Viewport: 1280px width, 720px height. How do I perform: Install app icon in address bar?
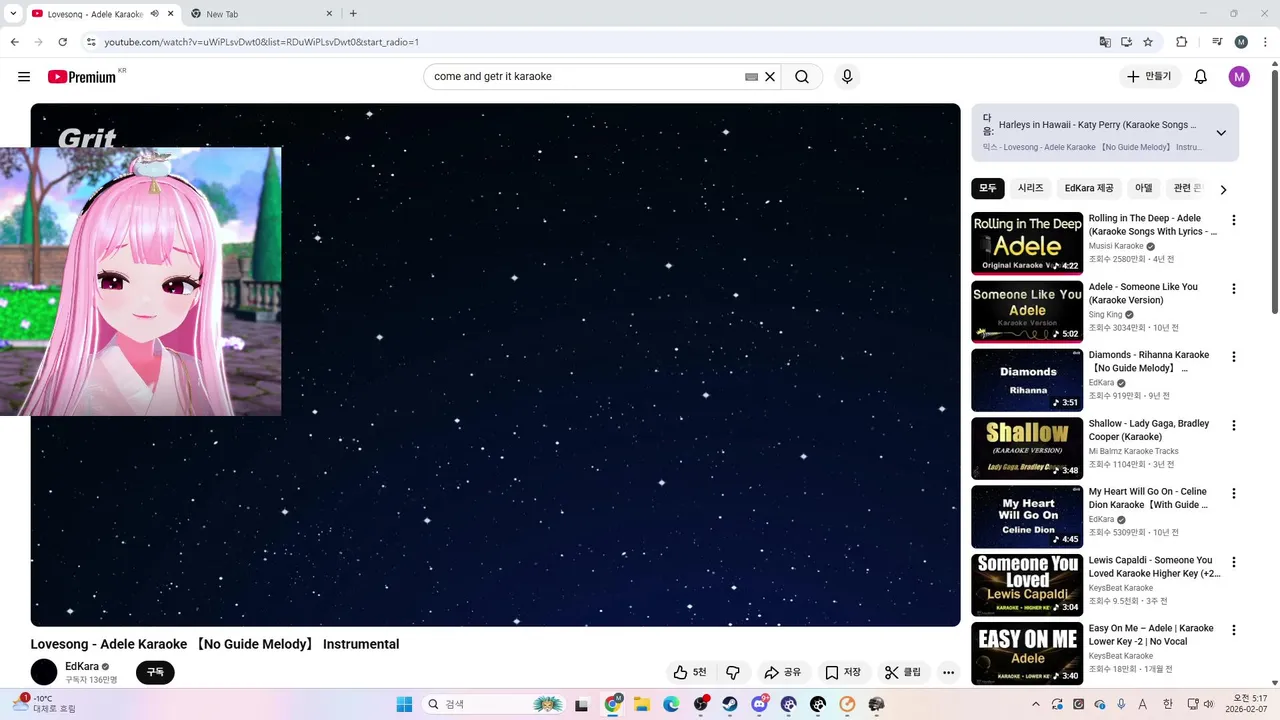[x=1127, y=42]
